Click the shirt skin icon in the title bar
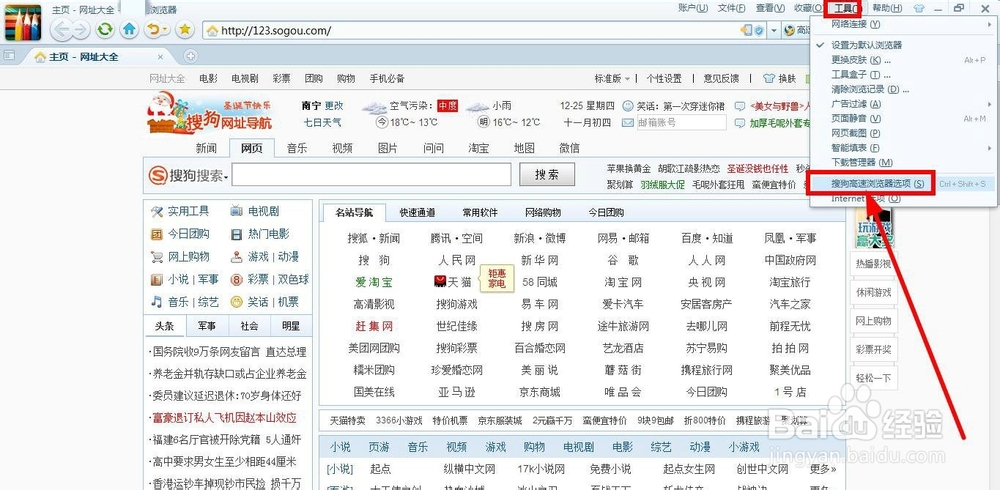Screen dimensions: 1000x490 [918, 8]
